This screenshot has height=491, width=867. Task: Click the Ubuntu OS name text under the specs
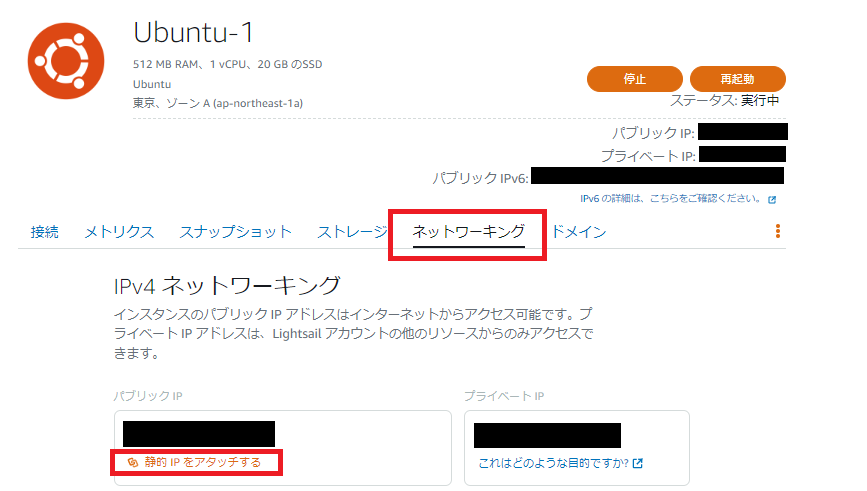click(x=152, y=84)
